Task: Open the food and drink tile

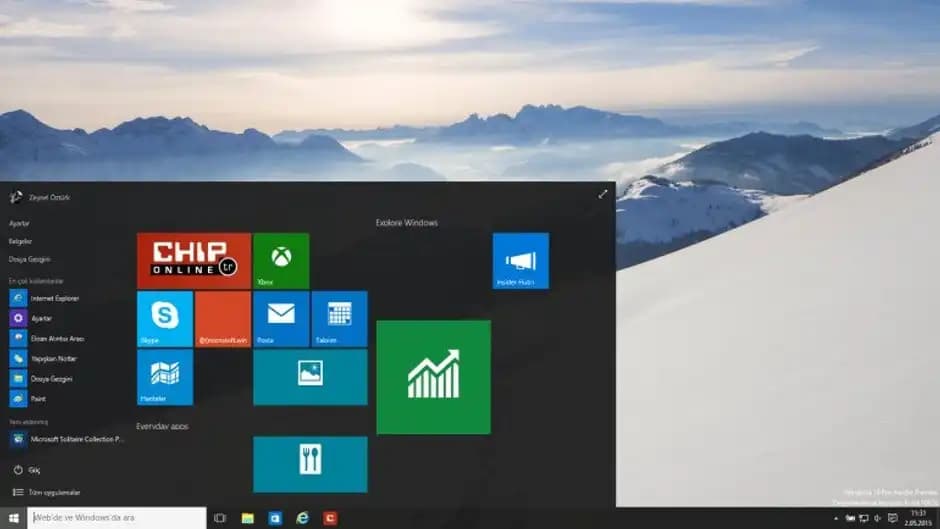Action: click(x=310, y=463)
